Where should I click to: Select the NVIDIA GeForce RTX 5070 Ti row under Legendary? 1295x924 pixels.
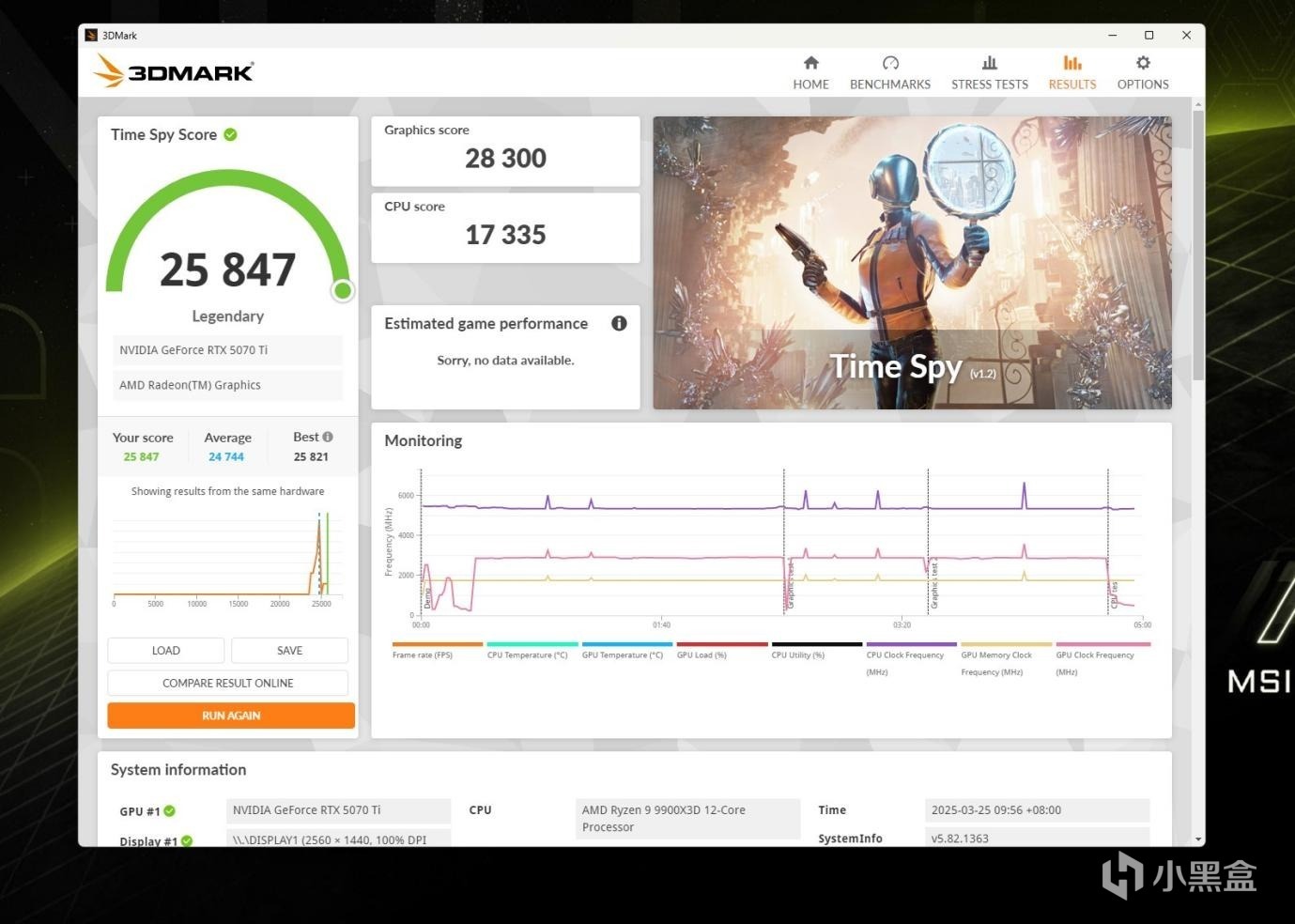227,350
